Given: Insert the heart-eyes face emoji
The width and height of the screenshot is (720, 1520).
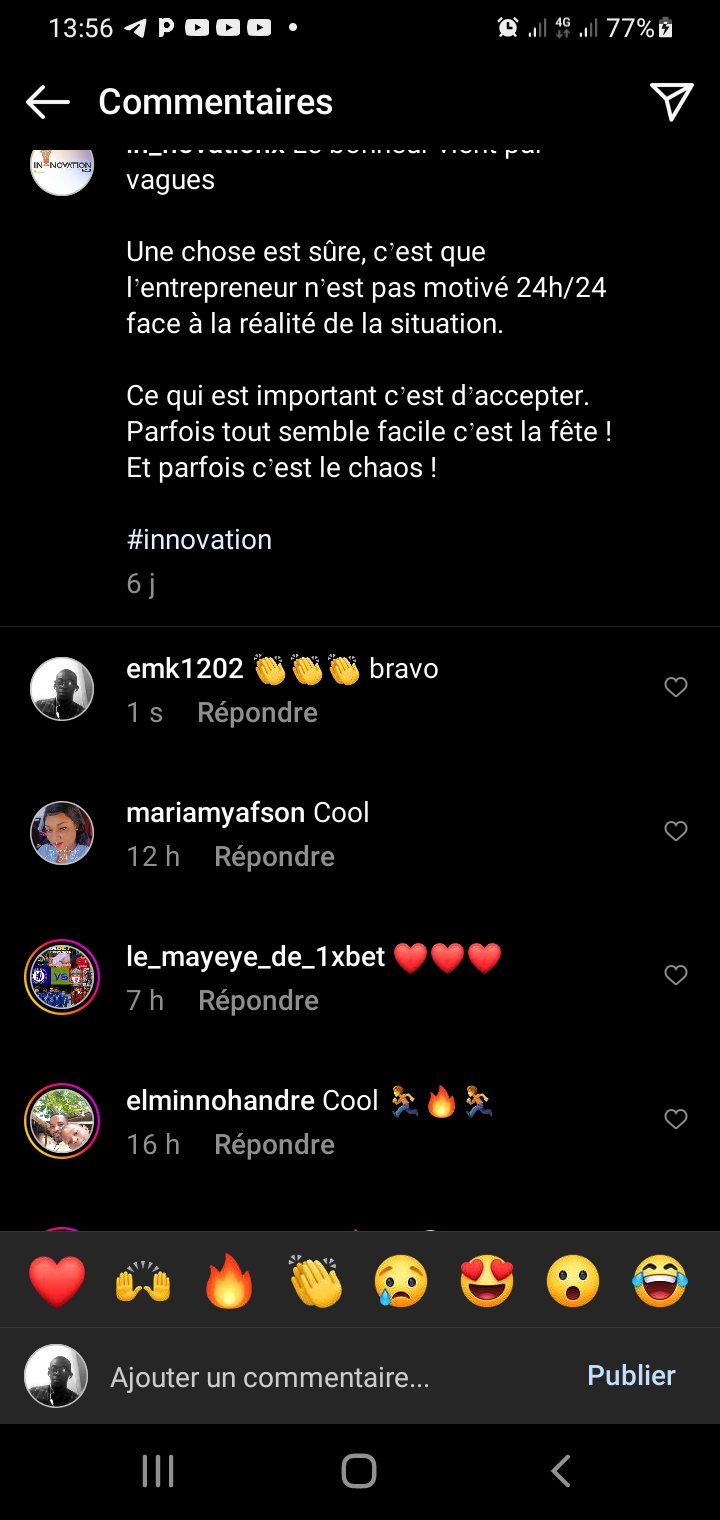Looking at the screenshot, I should (487, 1281).
